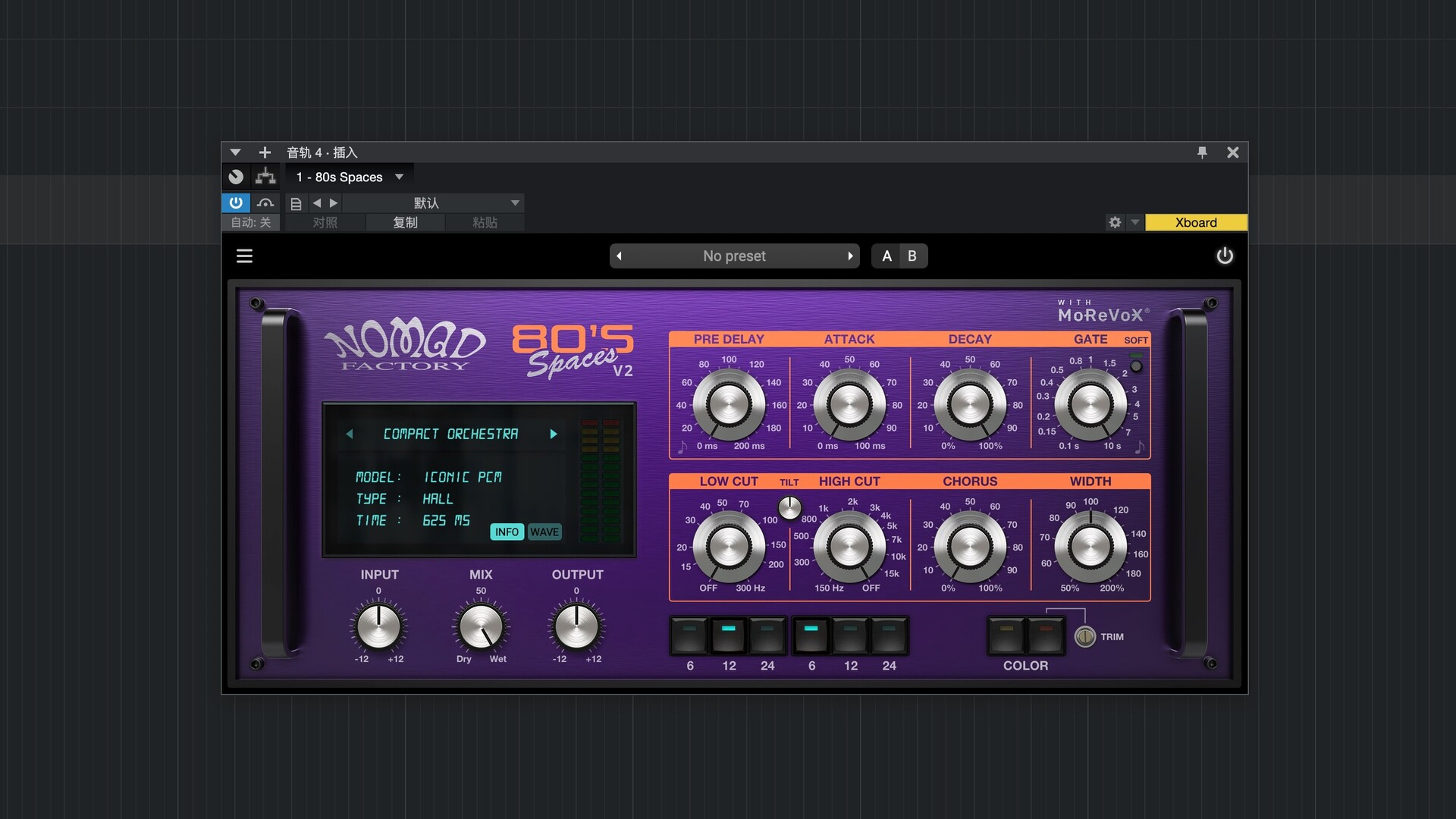Select high cut slope 24 dB button
This screenshot has height=819, width=1456.
coord(889,635)
